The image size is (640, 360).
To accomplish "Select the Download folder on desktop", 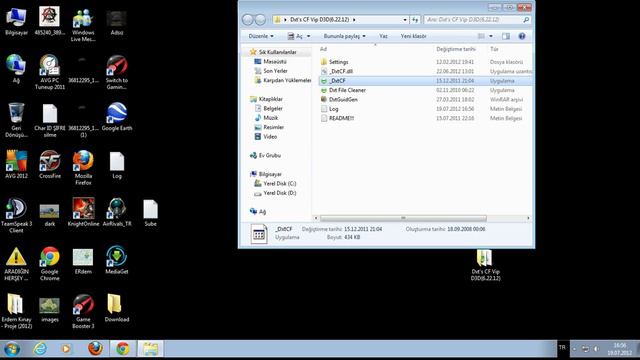I will pyautogui.click(x=117, y=308).
